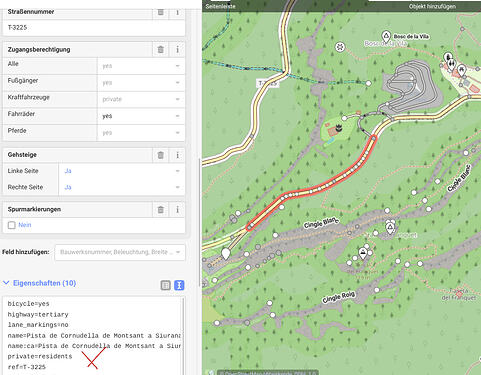The height and width of the screenshot is (375, 481).
Task: Click the T-3225 road label on map
Action: coord(268,83)
